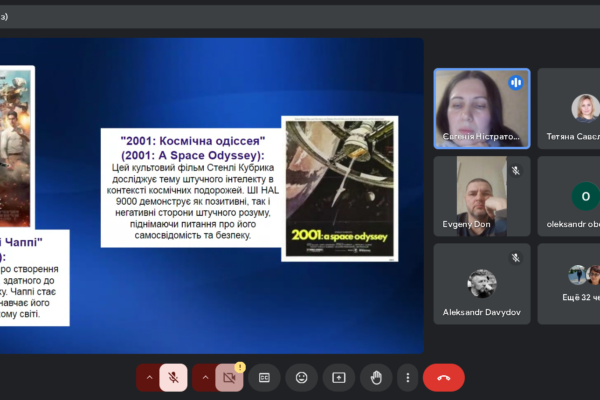Click muted mic icon on Evgeny Don tile
This screenshot has height=400, width=600.
pos(516,170)
